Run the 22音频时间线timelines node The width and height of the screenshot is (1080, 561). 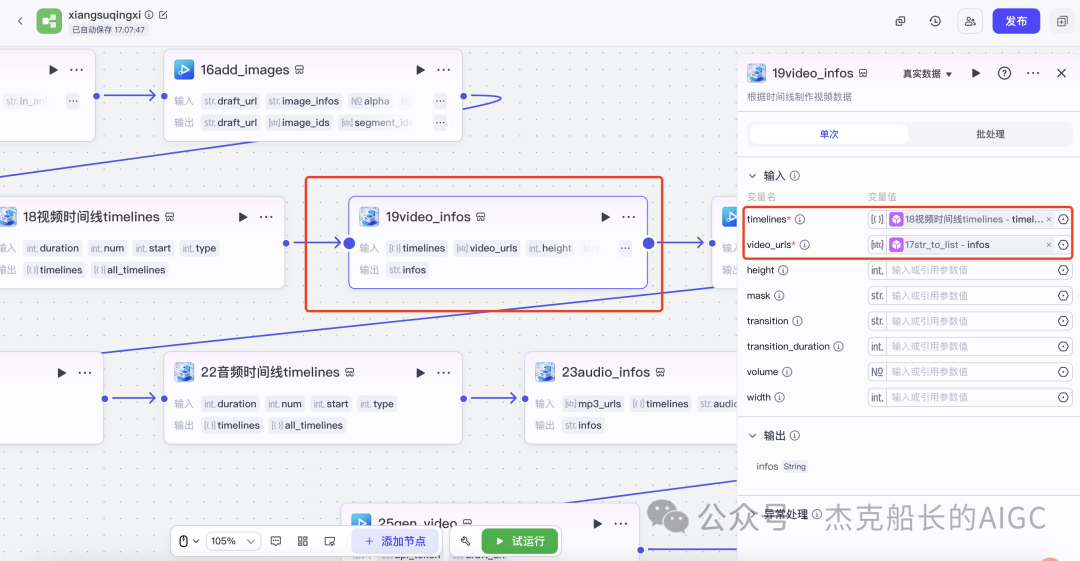pyautogui.click(x=420, y=373)
